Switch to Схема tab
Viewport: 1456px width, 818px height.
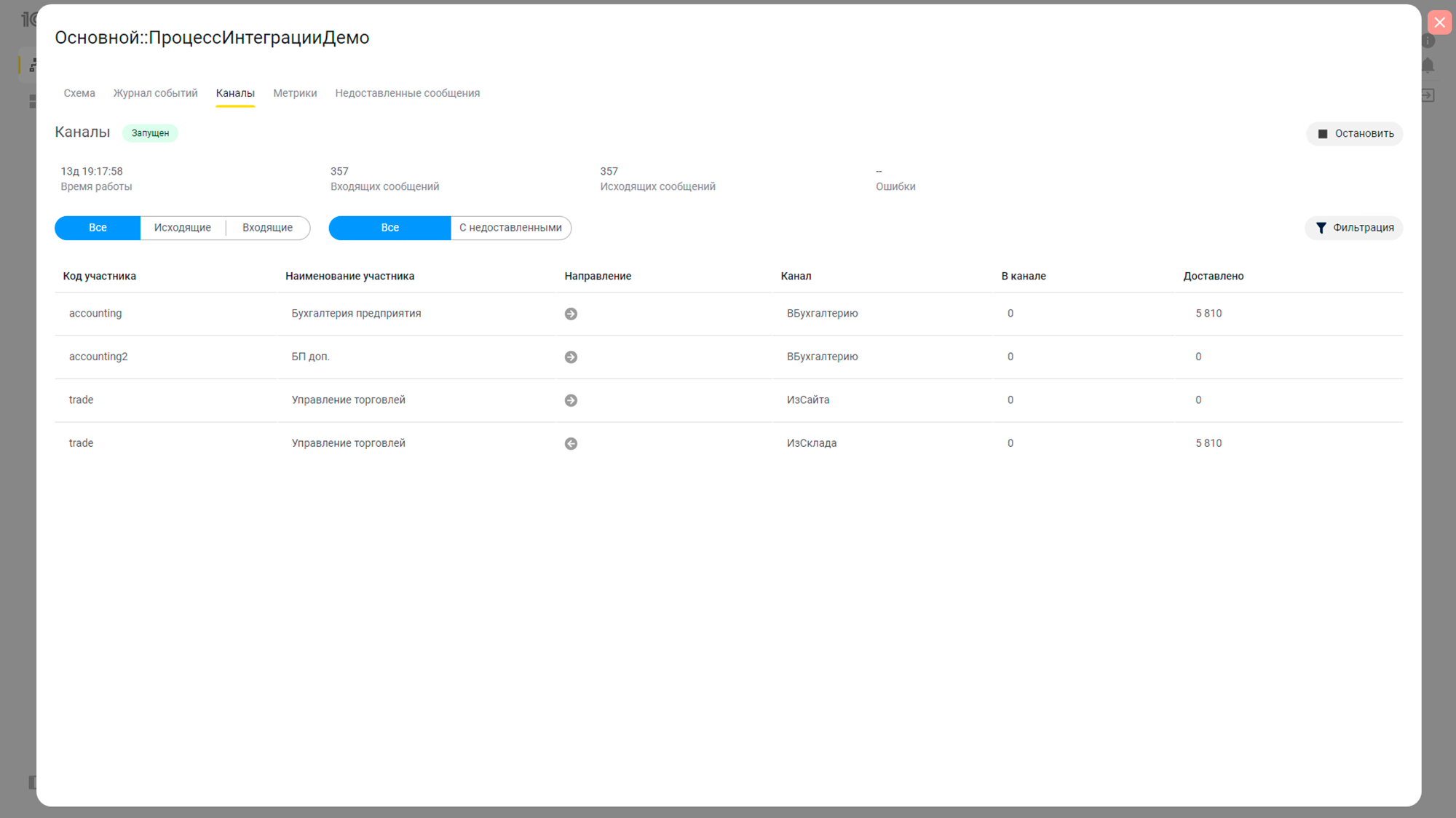point(79,93)
